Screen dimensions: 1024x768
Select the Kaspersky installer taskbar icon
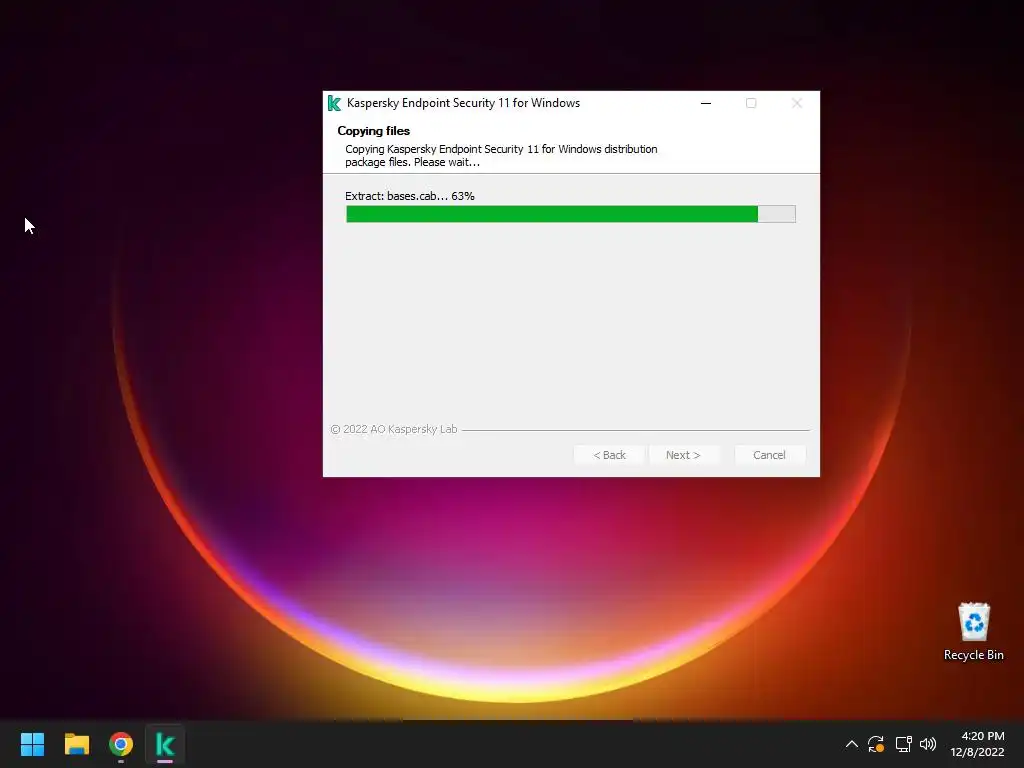click(x=165, y=744)
